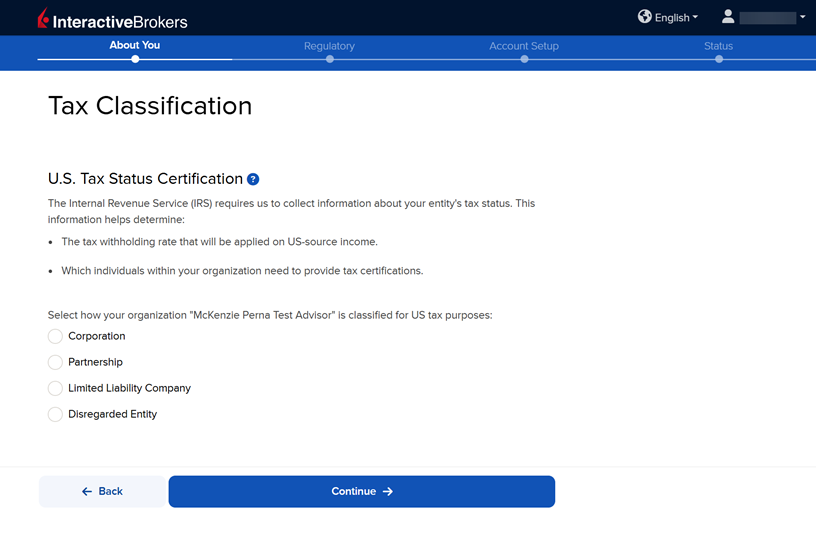This screenshot has height=546, width=816.
Task: Click the user profile icon
Action: (728, 17)
